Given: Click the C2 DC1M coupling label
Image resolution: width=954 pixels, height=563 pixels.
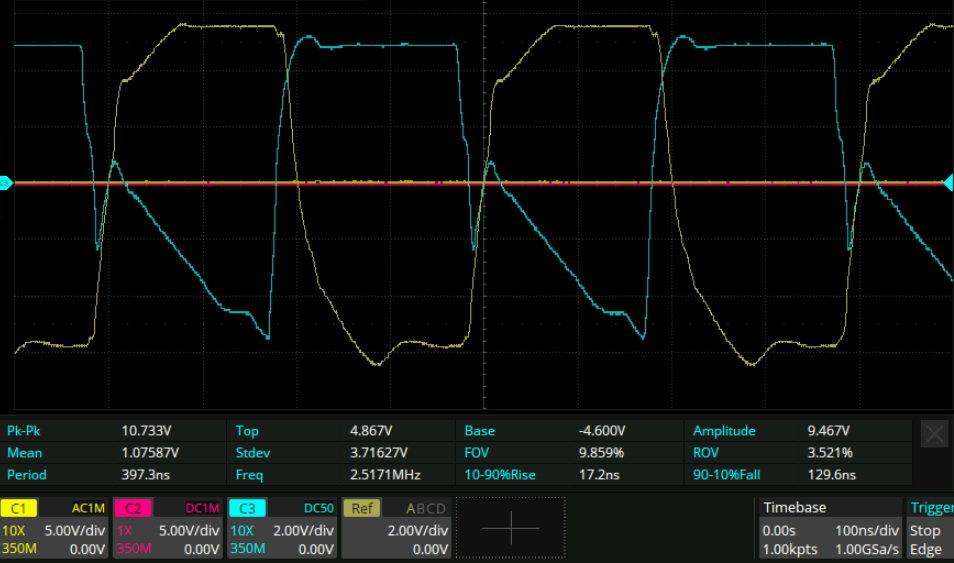Looking at the screenshot, I should 200,508.
